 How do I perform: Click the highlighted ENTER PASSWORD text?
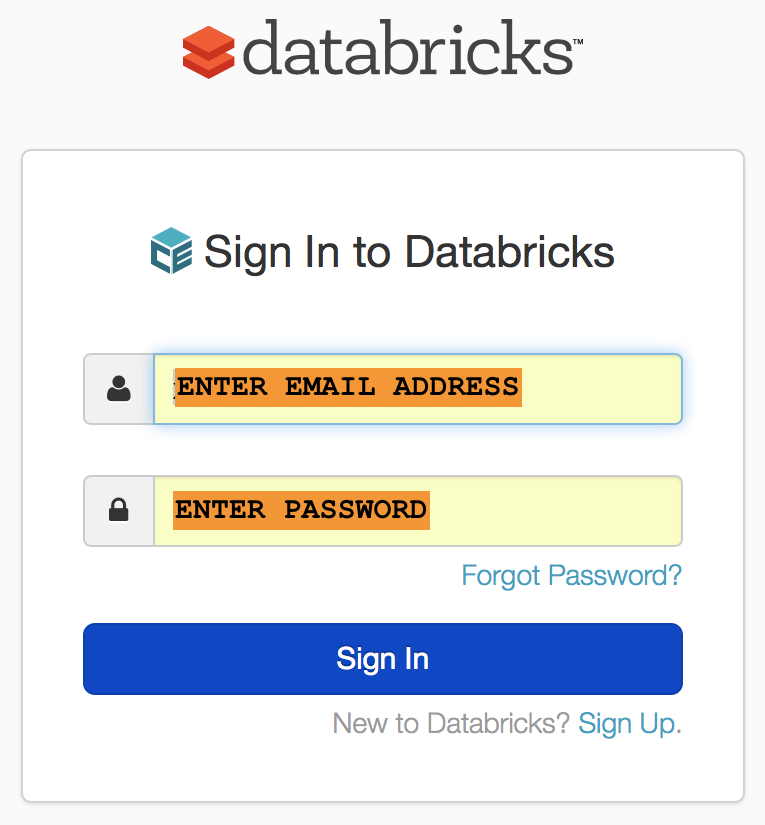click(x=301, y=510)
